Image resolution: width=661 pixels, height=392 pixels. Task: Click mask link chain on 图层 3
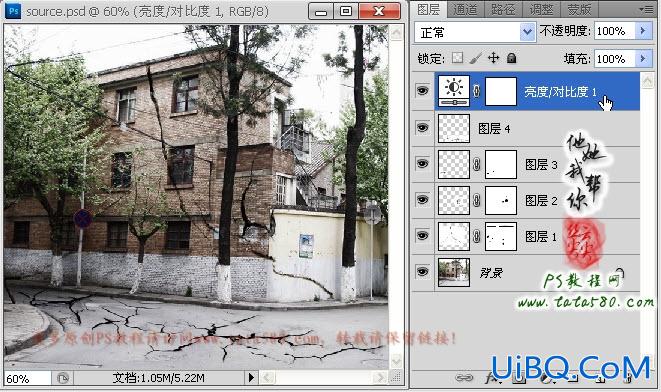pos(477,164)
